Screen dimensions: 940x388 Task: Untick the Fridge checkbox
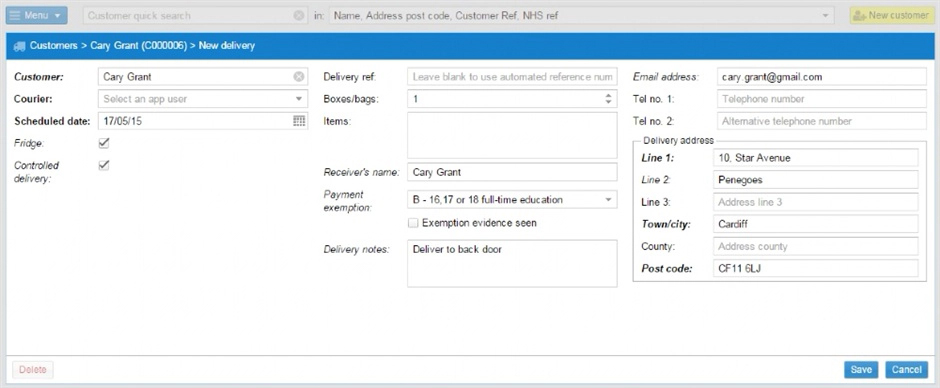104,143
